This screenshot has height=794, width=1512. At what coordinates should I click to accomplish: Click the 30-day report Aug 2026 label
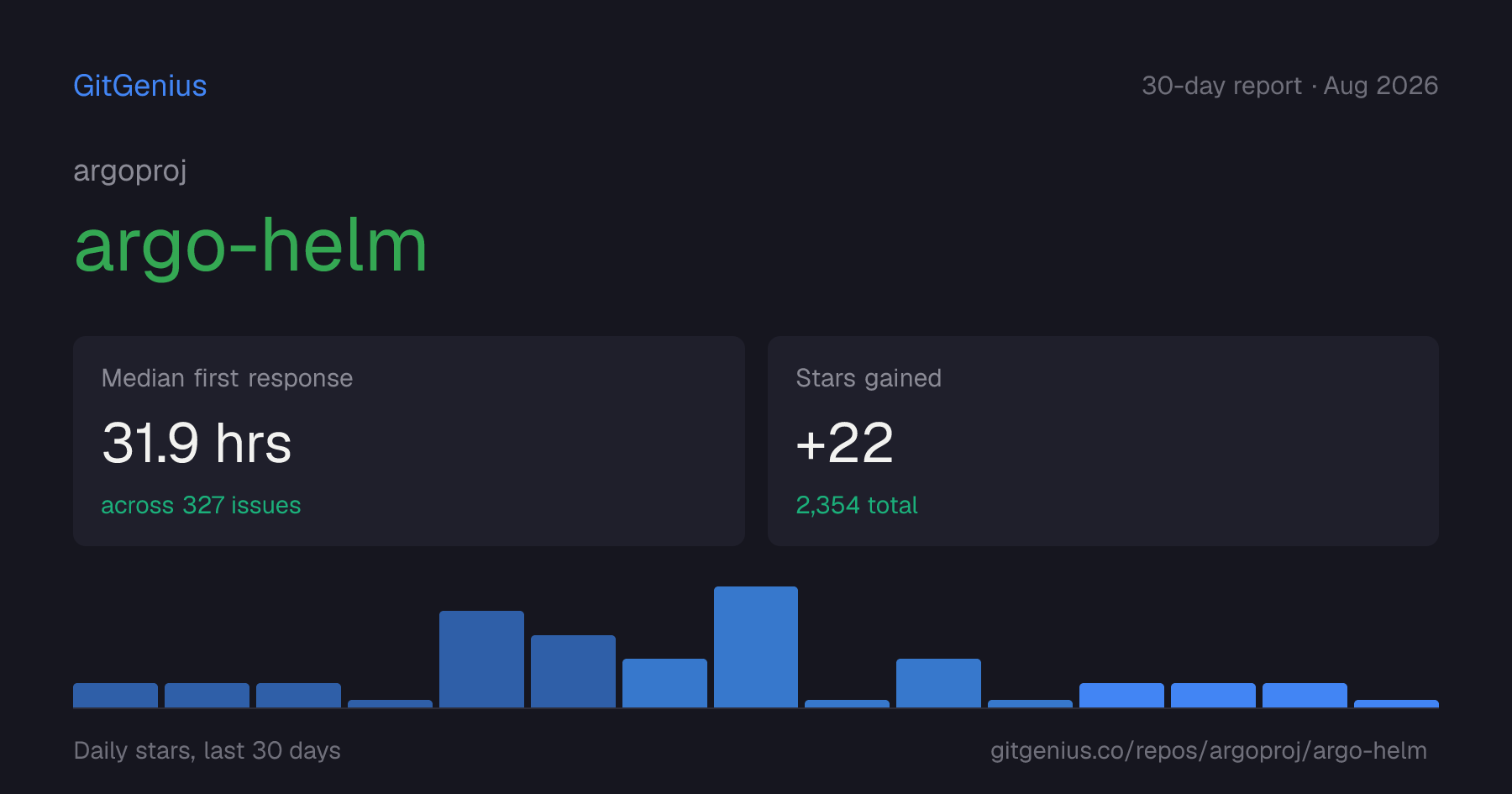pyautogui.click(x=1289, y=86)
